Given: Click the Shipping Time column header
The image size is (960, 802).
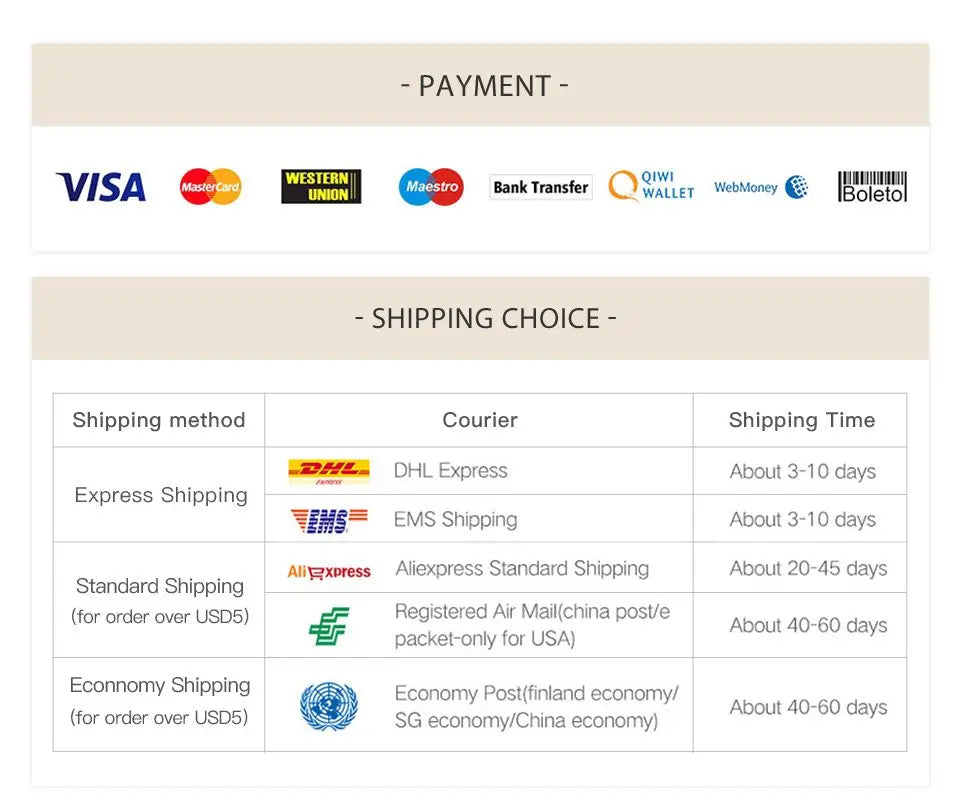Looking at the screenshot, I should [x=801, y=420].
